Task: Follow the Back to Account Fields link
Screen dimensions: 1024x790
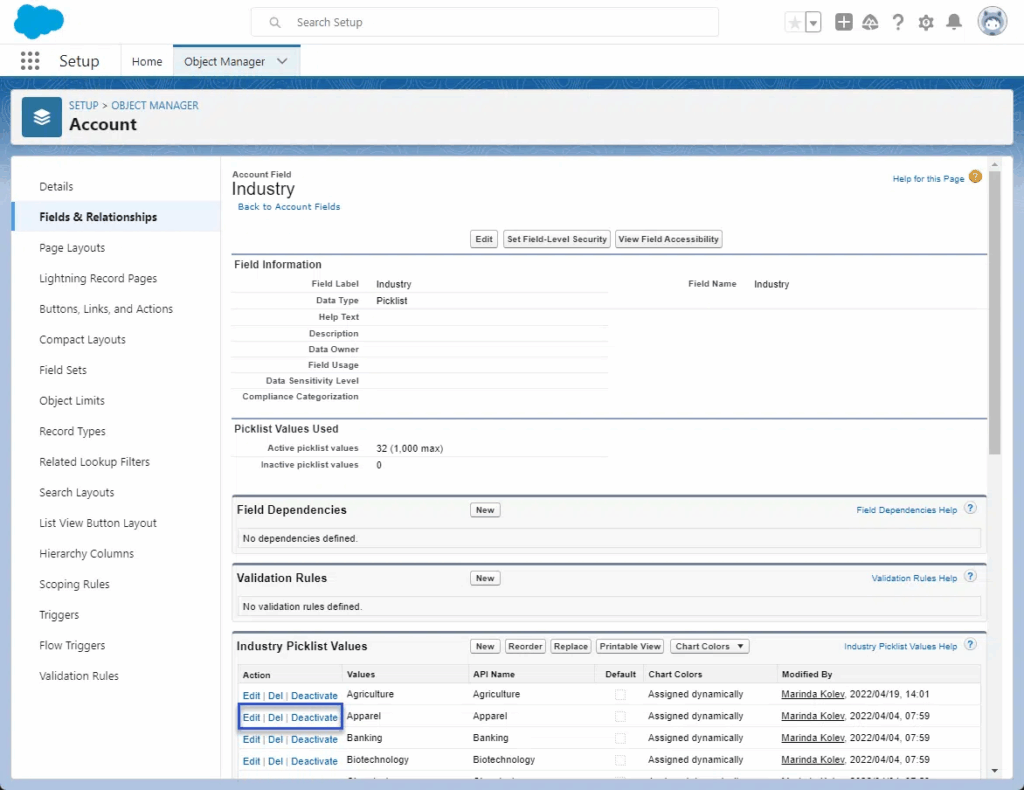Action: (289, 207)
